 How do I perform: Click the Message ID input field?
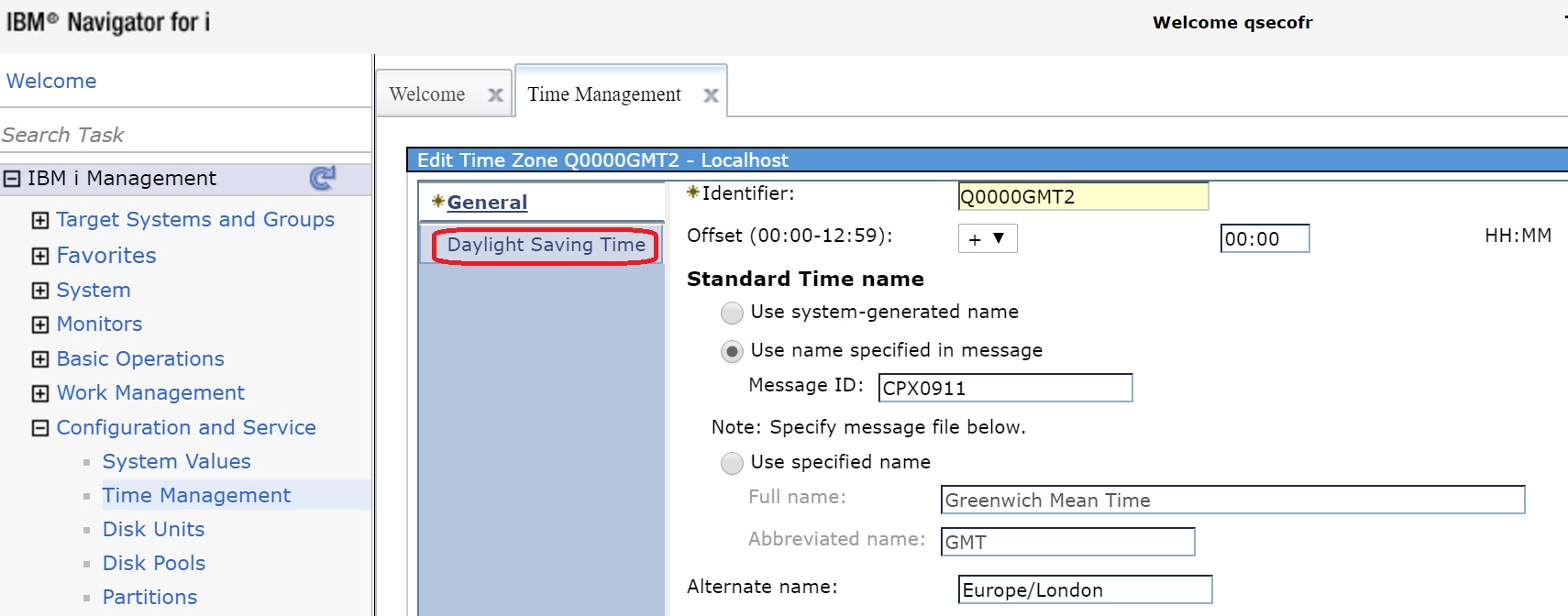point(1005,388)
